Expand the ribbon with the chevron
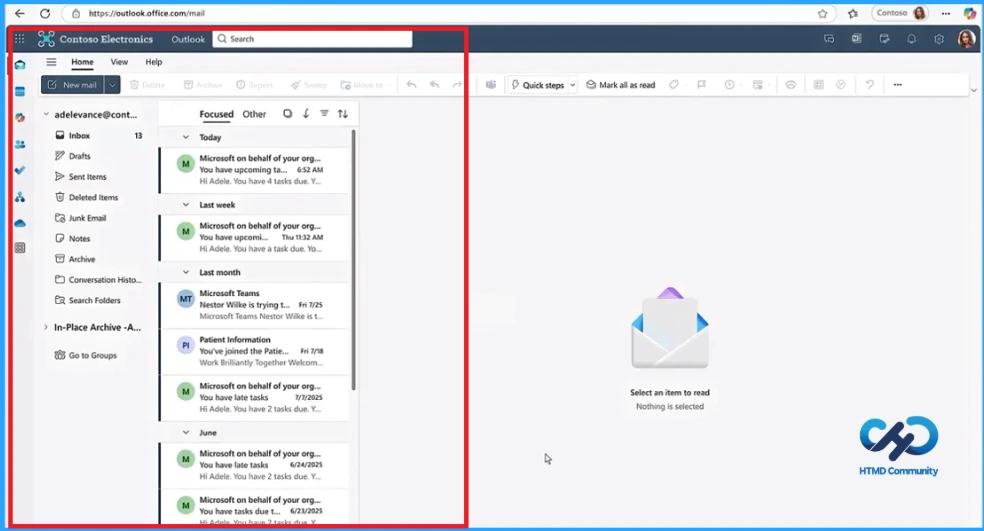The width and height of the screenshot is (984, 531). pos(973,90)
